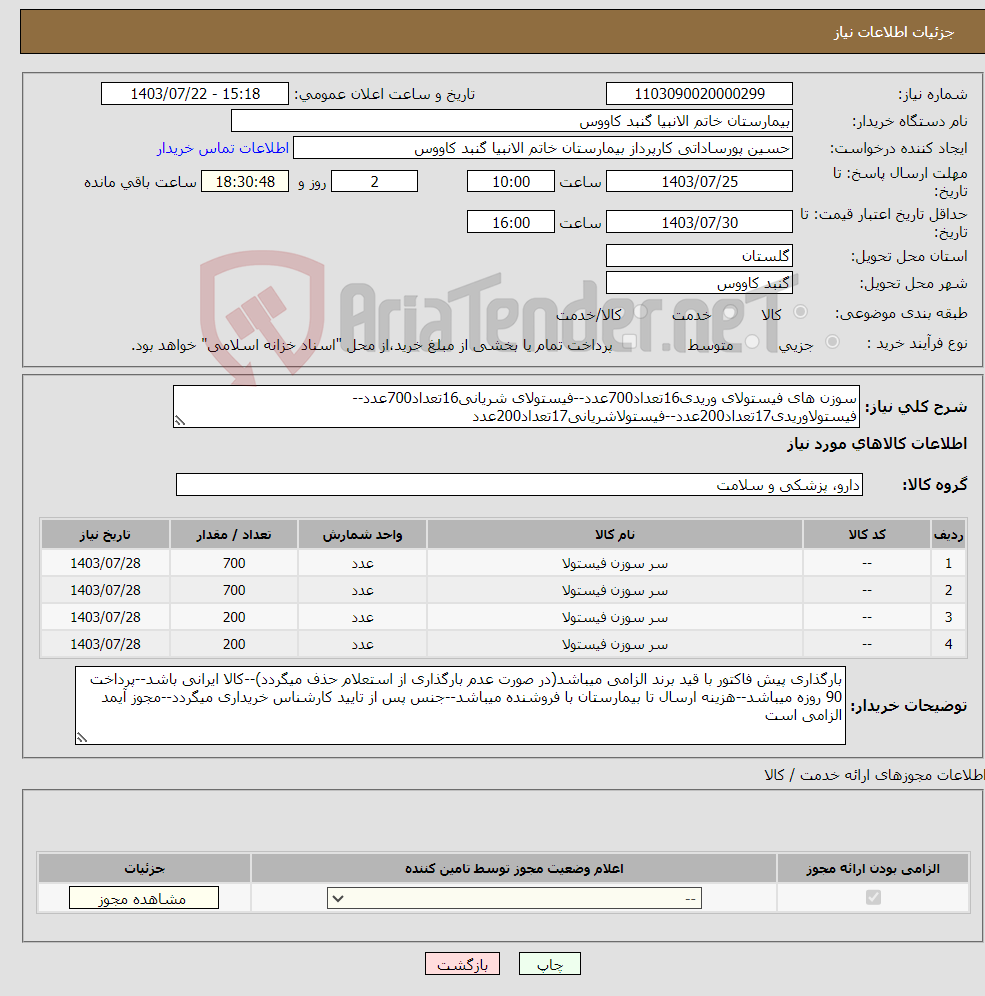Click the buyer notes textarea
985x996 pixels.
click(460, 705)
